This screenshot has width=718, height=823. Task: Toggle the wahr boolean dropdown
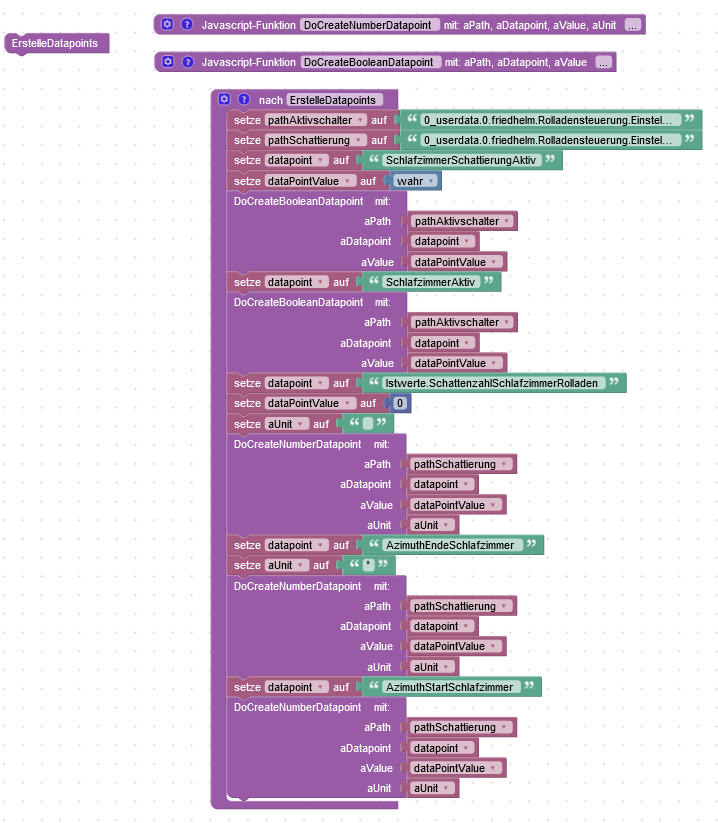(x=415, y=181)
